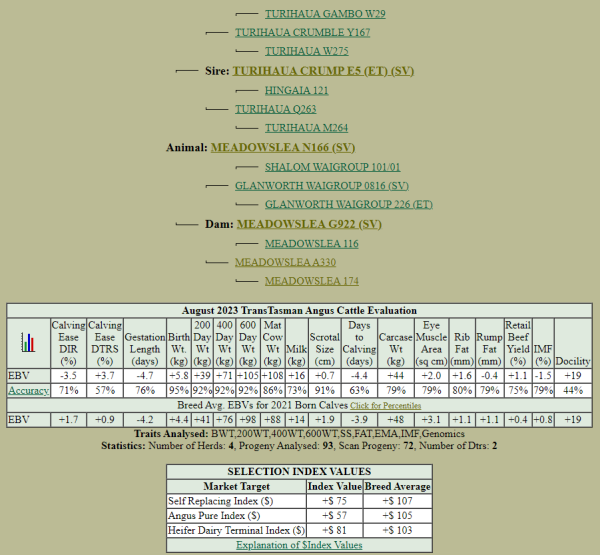Select the Heifer Dairy Terminal Index ($) label
The height and width of the screenshot is (555, 600).
click(x=236, y=530)
